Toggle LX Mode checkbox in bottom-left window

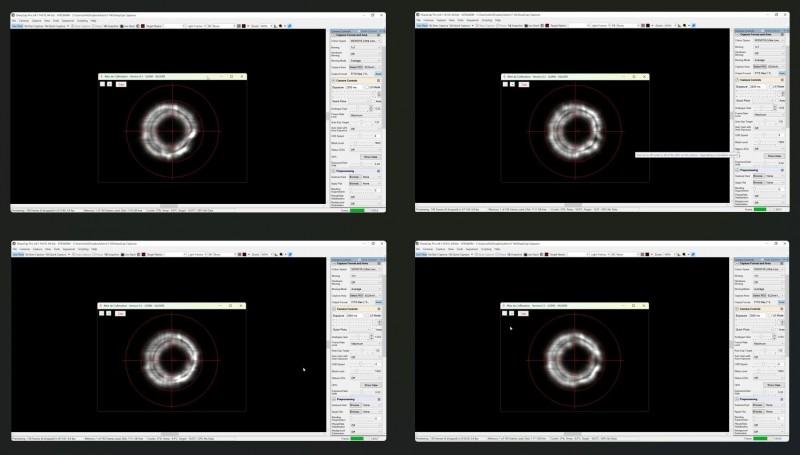pos(367,316)
